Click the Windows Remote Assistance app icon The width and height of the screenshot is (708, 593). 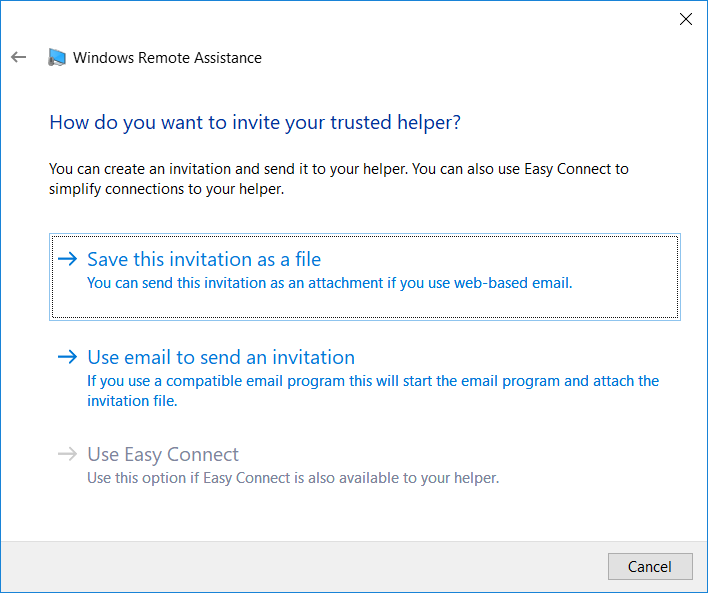(x=57, y=57)
